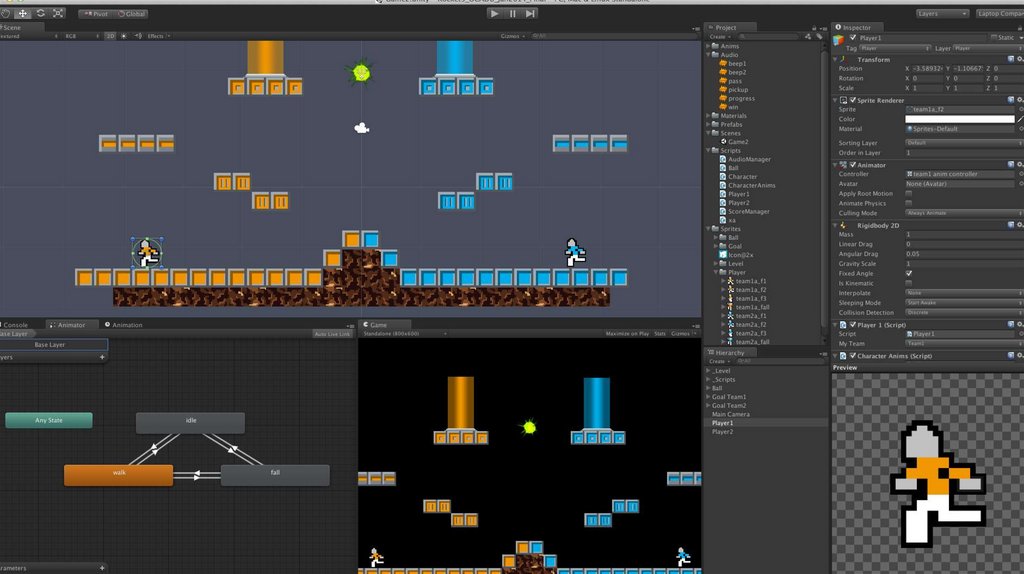Open the Layers dropdown in the toolbar
The width and height of the screenshot is (1024, 574).
pos(942,14)
